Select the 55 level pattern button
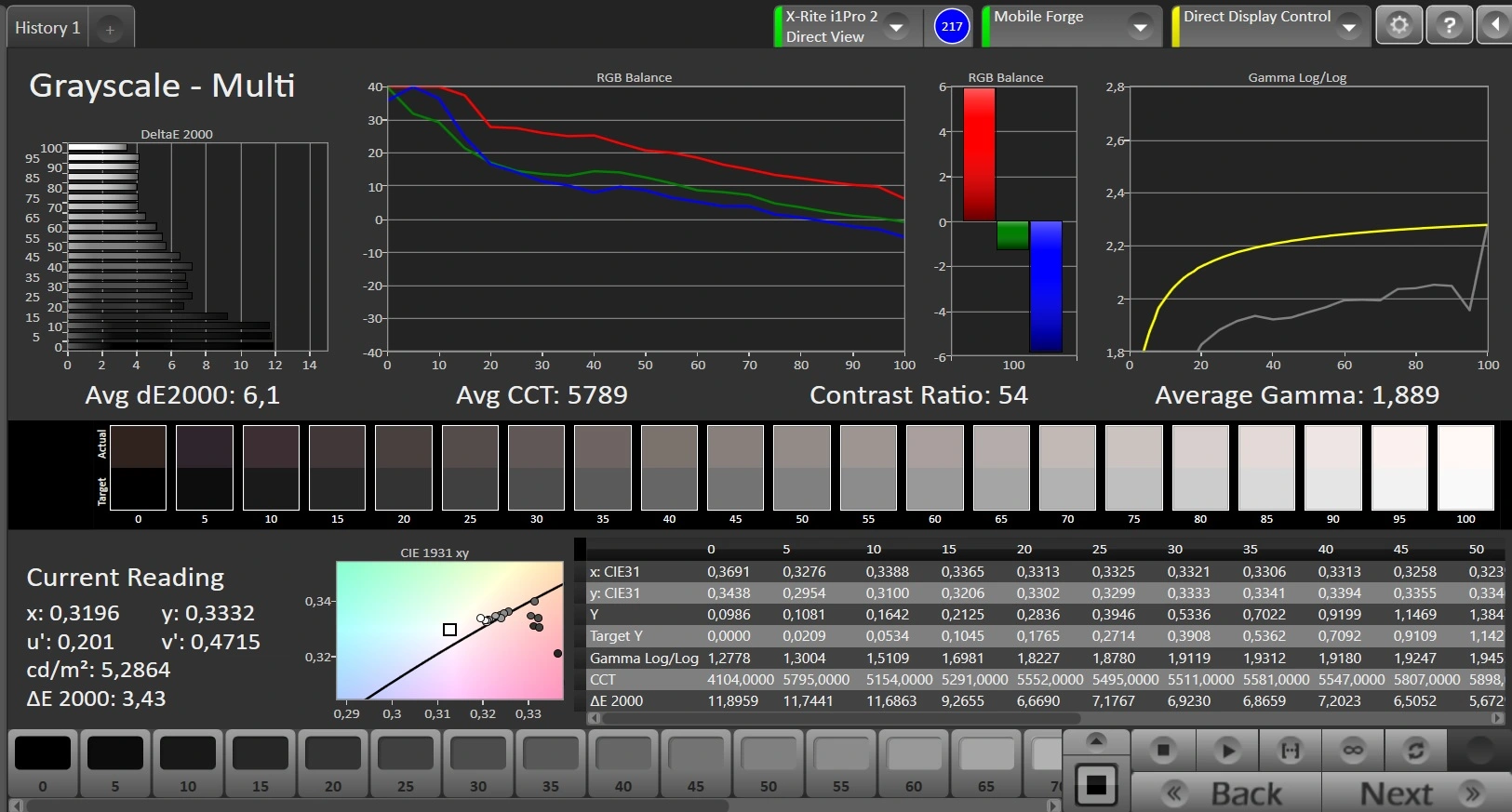The width and height of the screenshot is (1512, 812). [x=841, y=765]
